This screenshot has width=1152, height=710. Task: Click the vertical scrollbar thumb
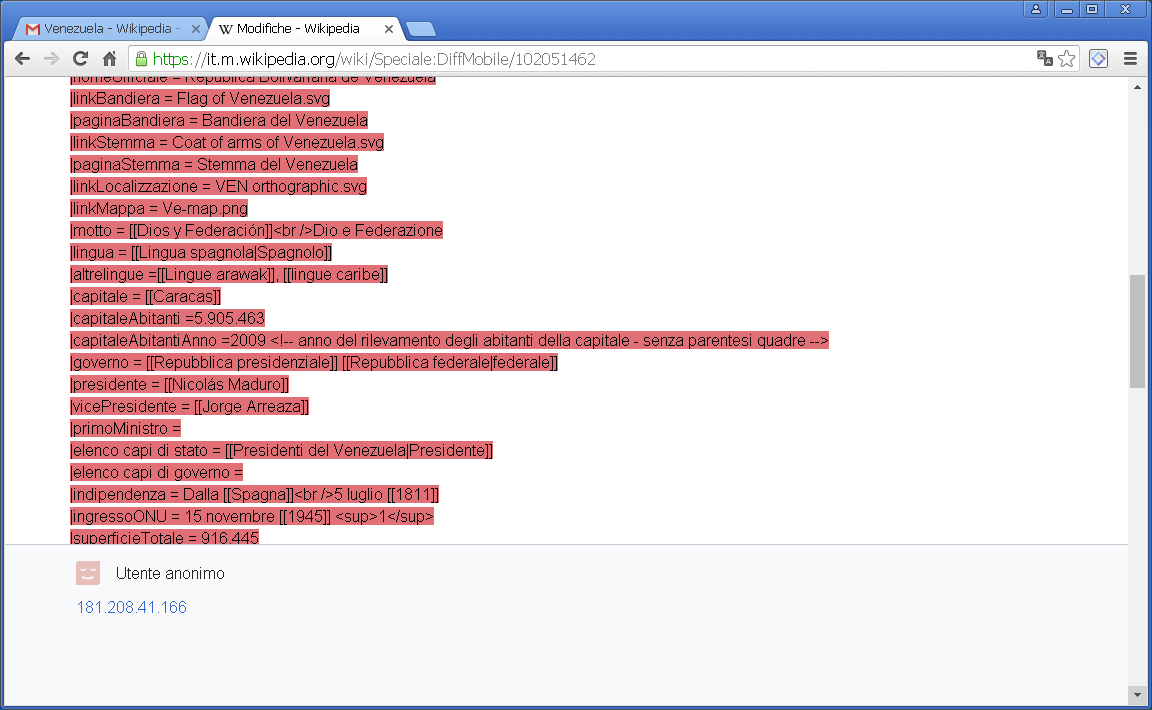pyautogui.click(x=1137, y=330)
